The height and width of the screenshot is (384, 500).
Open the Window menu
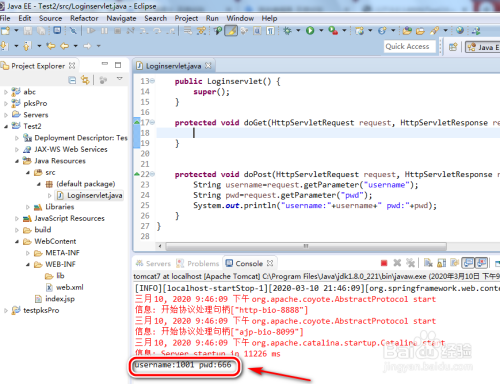click(x=240, y=18)
